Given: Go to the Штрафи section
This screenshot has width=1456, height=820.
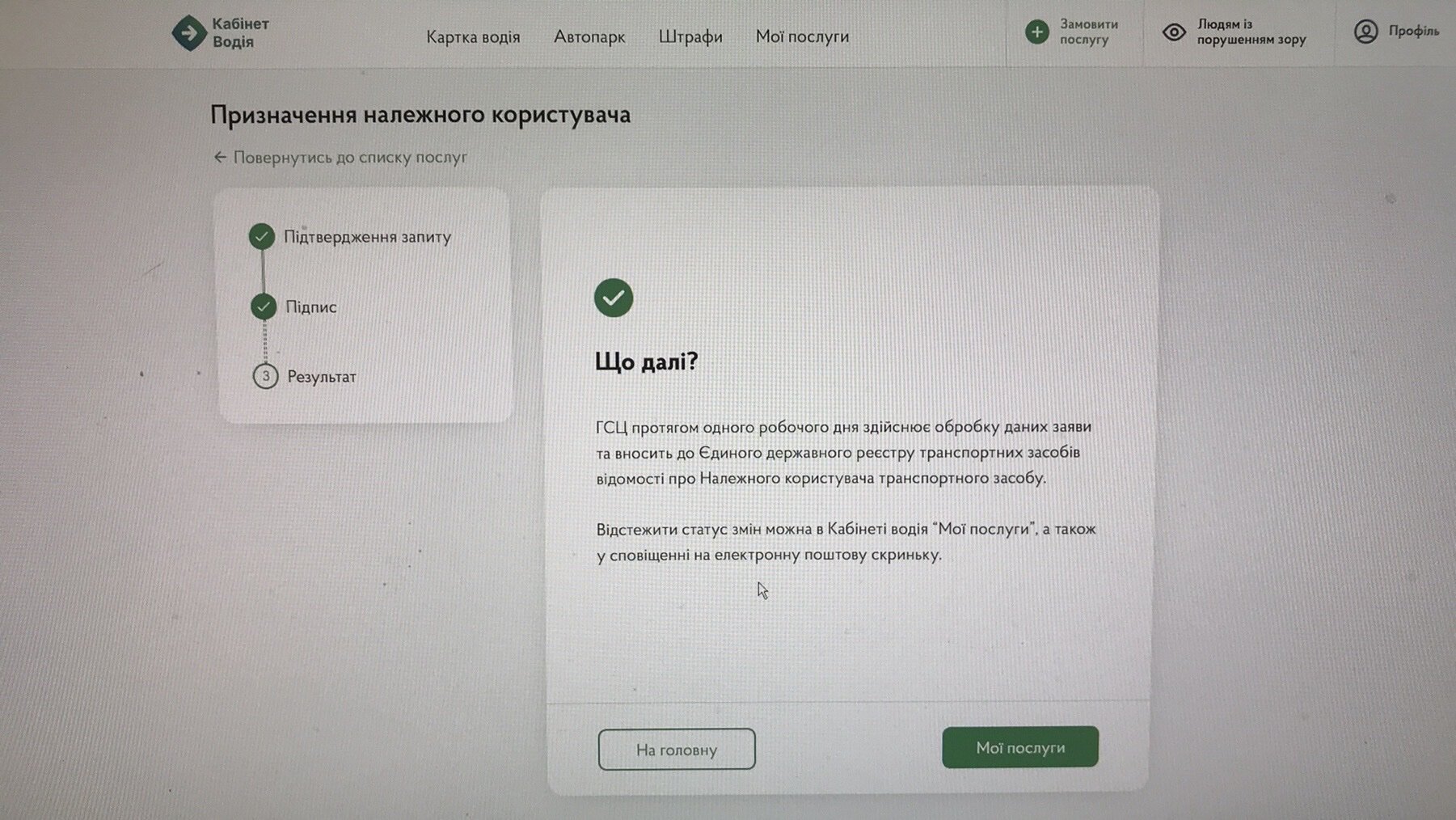Looking at the screenshot, I should click(x=690, y=37).
